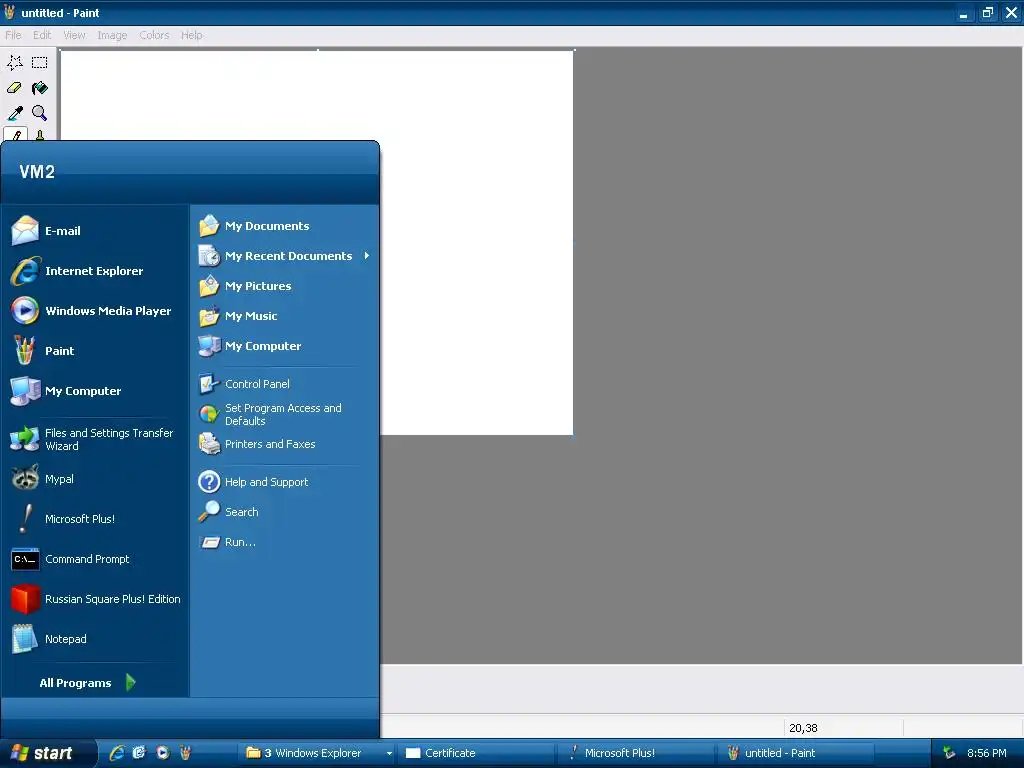Open the Run... dialog
This screenshot has height=768, width=1024.
click(285, 542)
